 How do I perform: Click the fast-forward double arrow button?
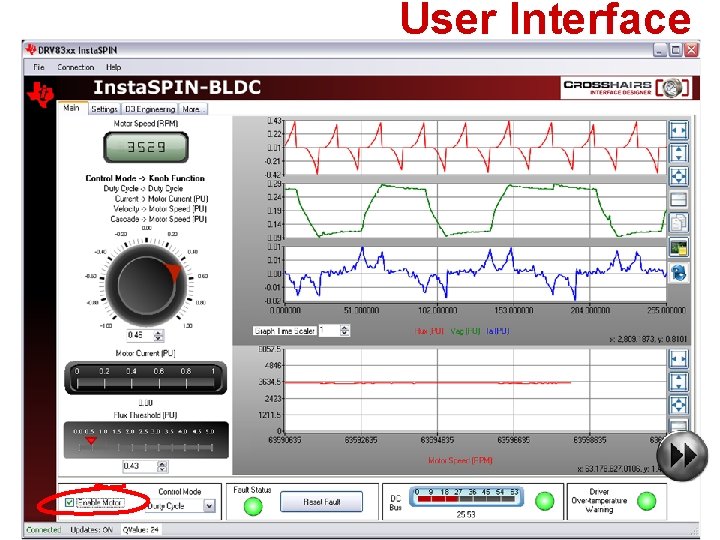pos(682,456)
